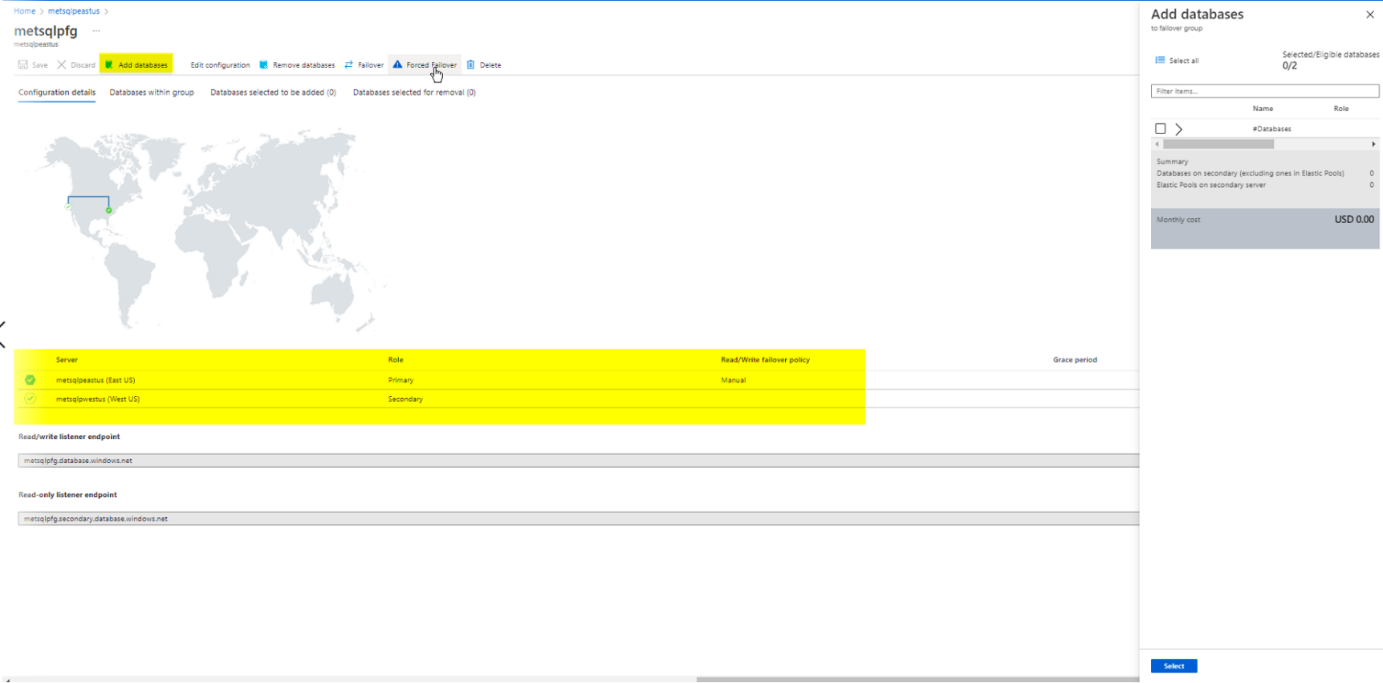
Task: Click the panel's horizontal scrollbar thumb
Action: [1218, 144]
